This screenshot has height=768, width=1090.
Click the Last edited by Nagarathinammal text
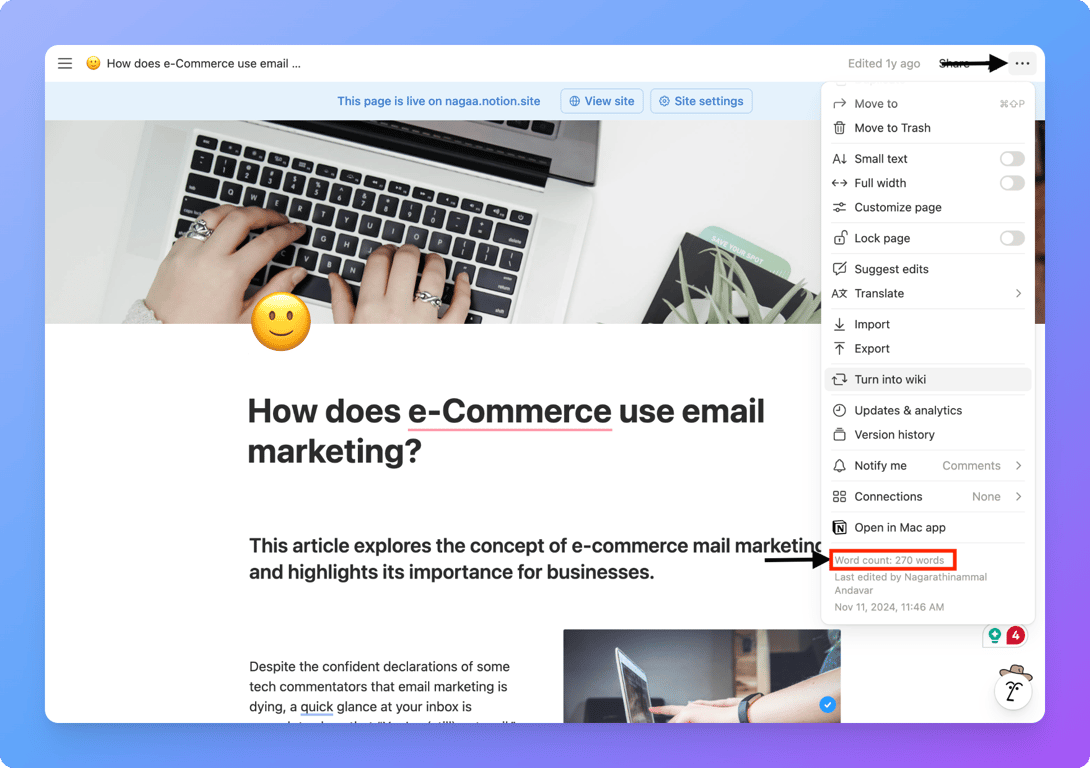tap(910, 583)
